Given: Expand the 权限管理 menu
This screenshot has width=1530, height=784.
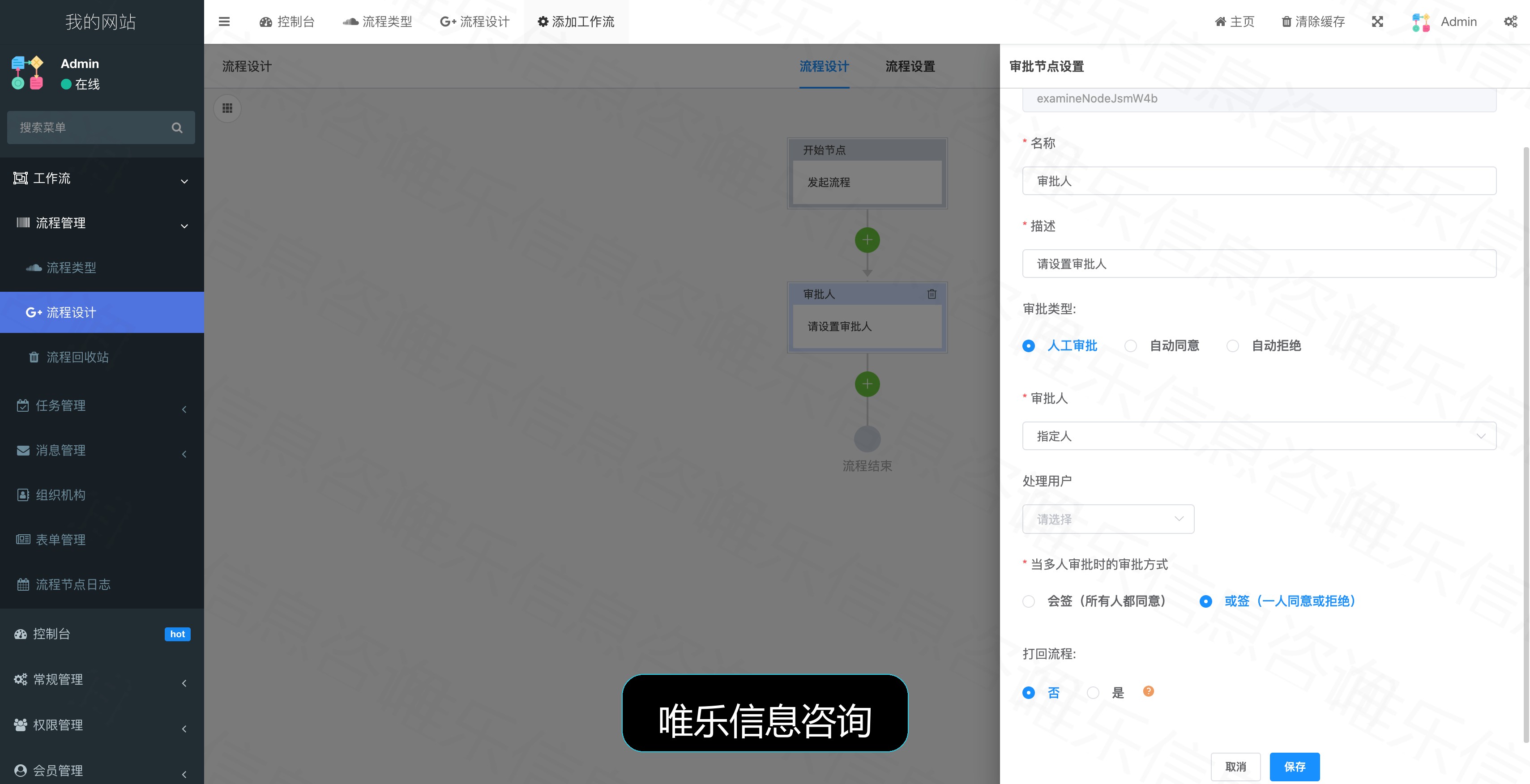Looking at the screenshot, I should point(102,724).
